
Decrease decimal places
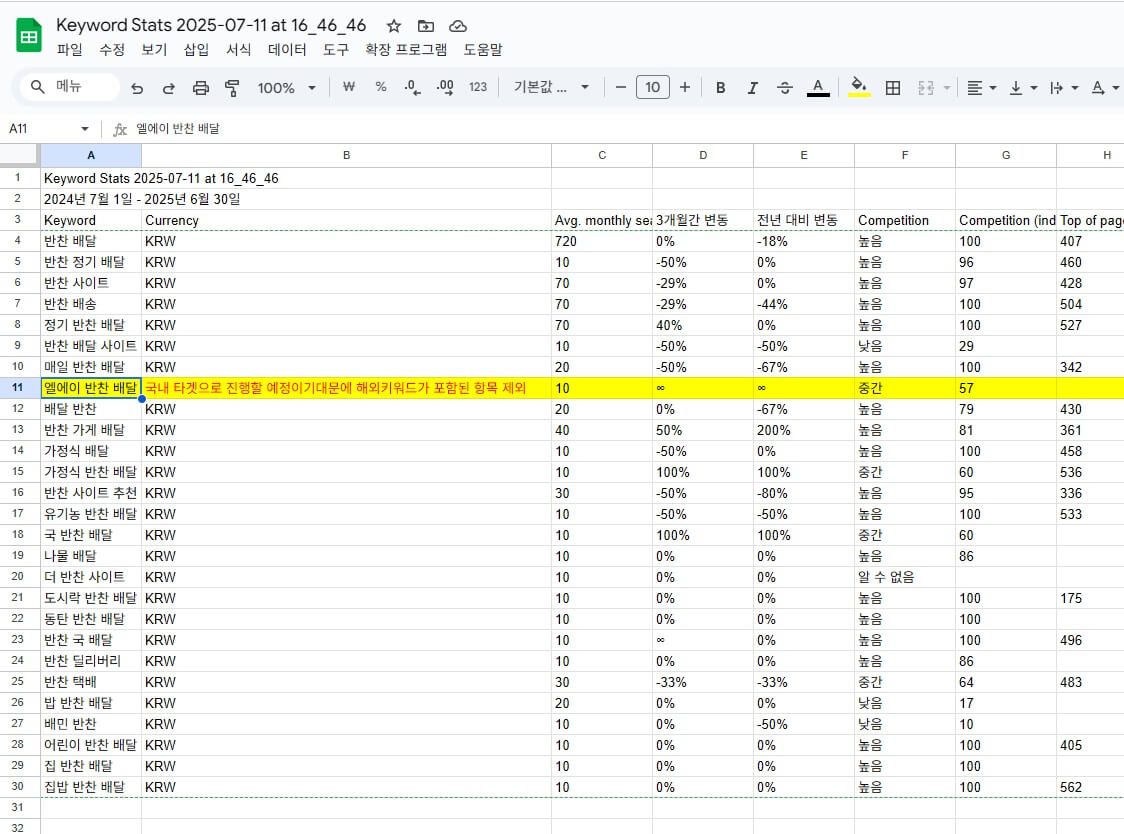click(412, 87)
